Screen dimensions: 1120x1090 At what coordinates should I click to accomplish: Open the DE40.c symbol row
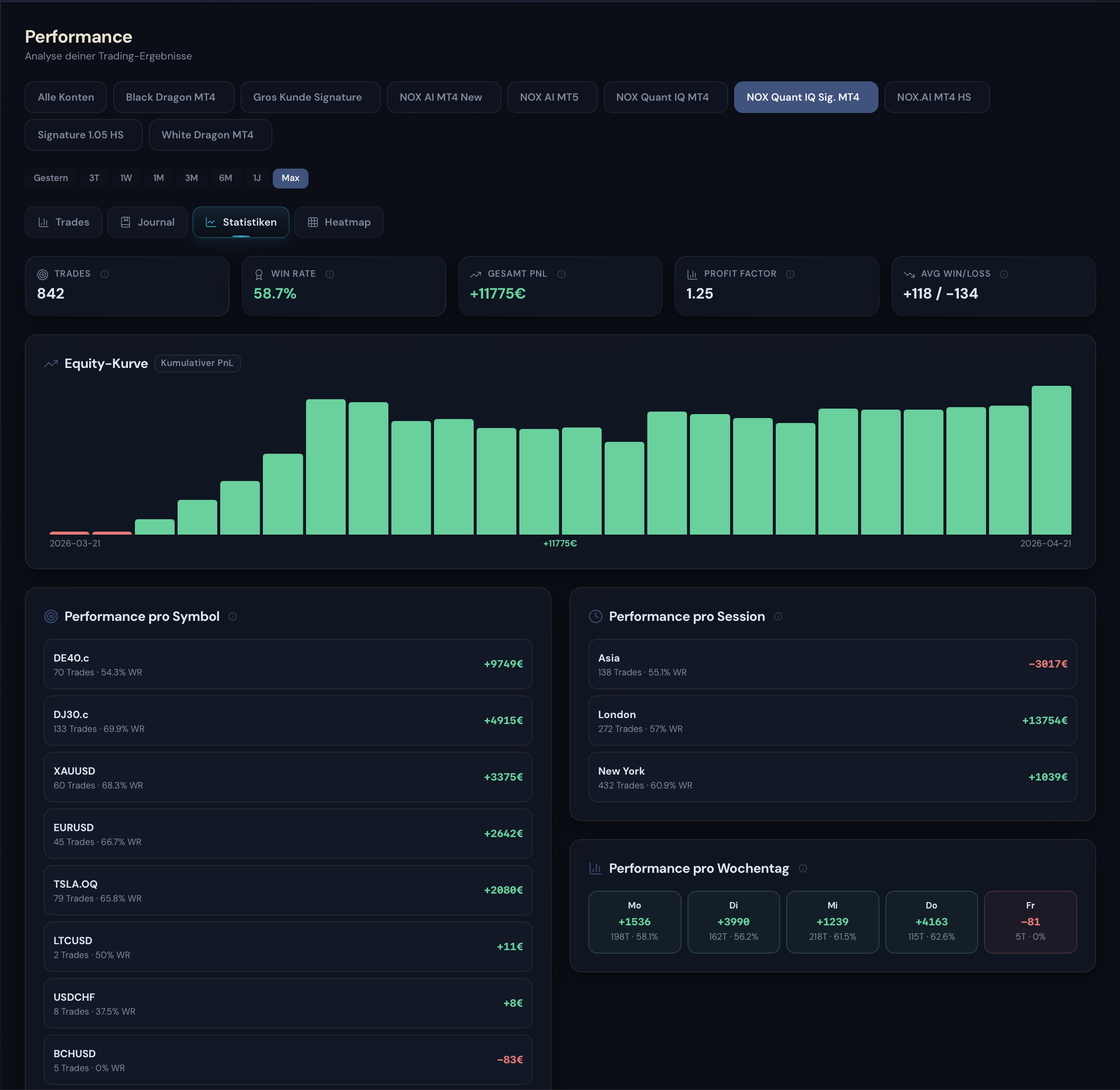click(288, 664)
